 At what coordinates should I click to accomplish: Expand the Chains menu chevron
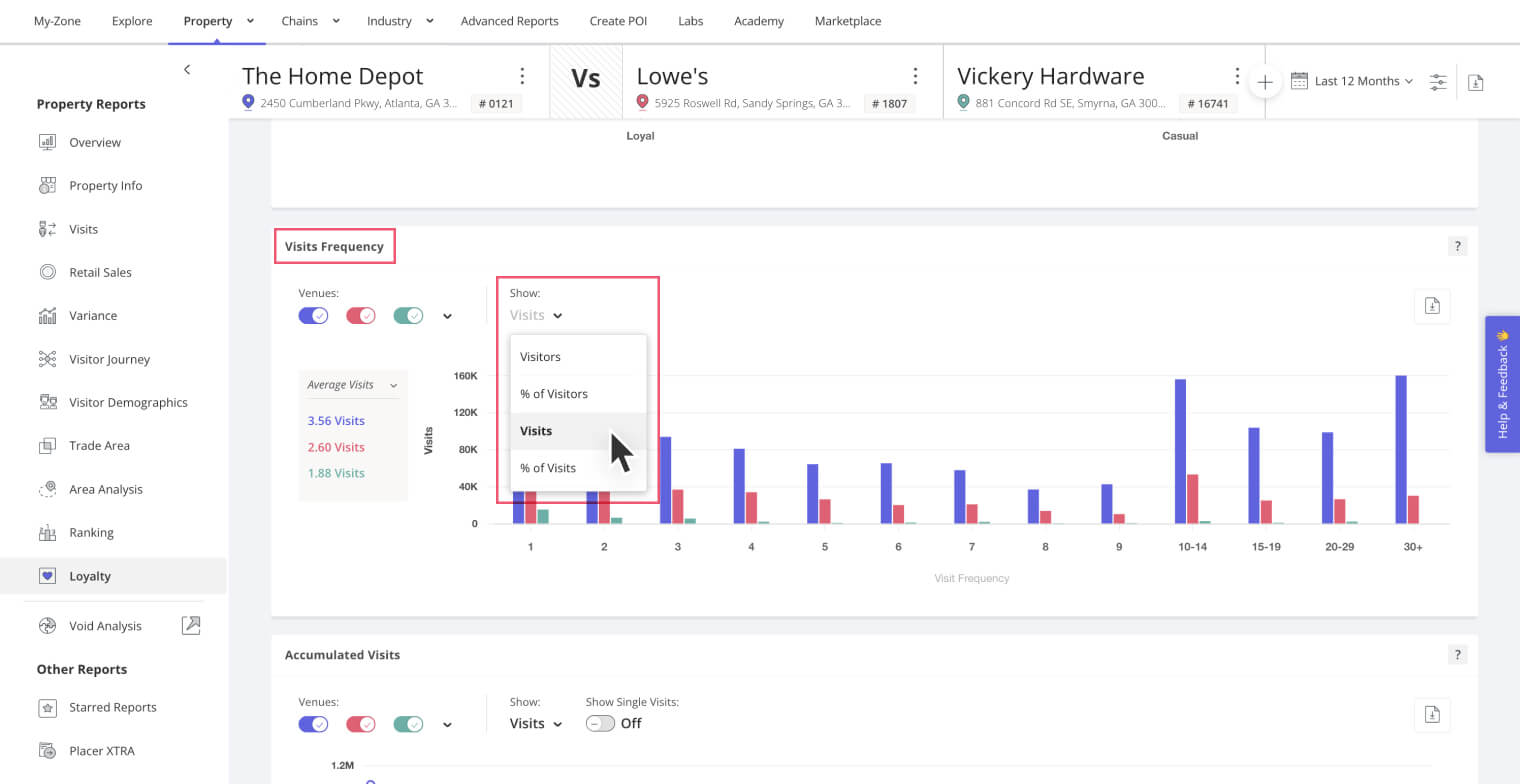pos(336,20)
